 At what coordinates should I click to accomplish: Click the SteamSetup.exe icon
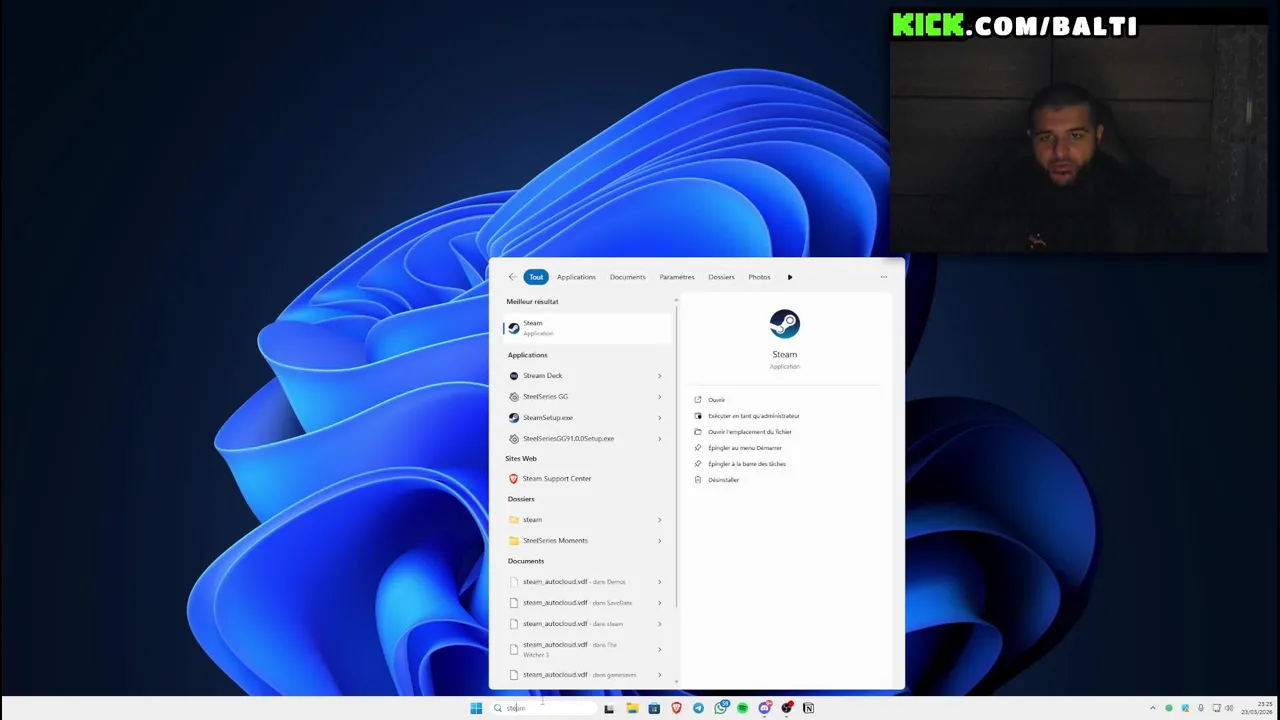pyautogui.click(x=514, y=418)
